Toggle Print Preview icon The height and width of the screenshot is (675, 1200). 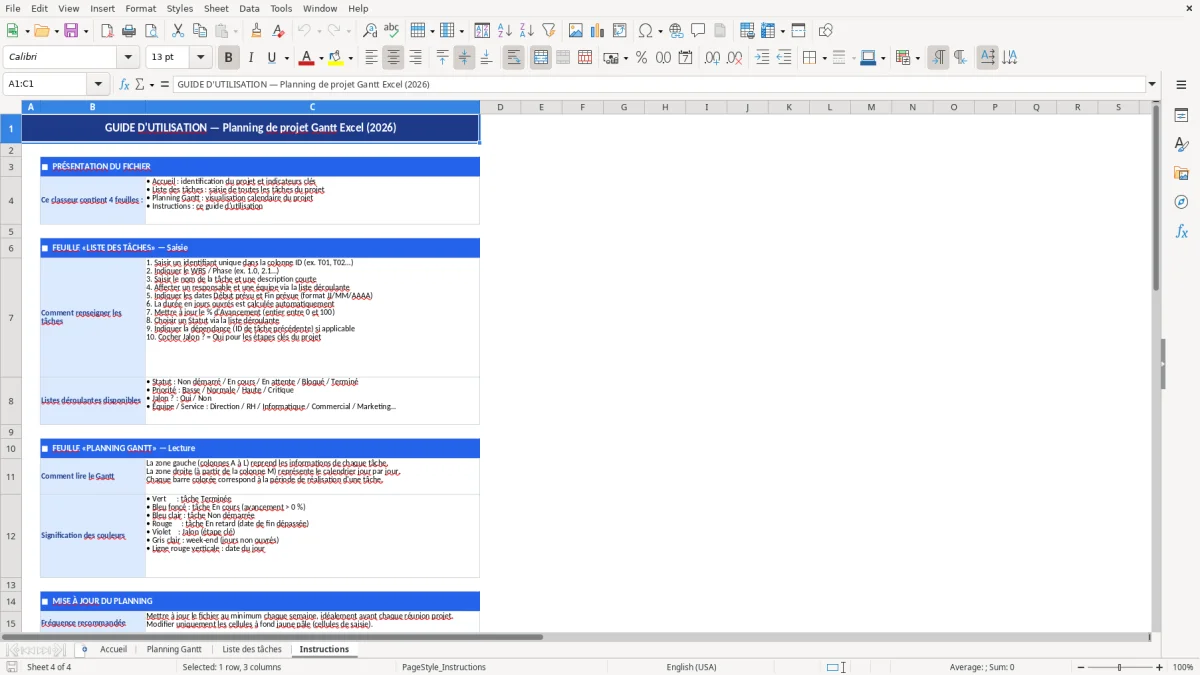click(x=151, y=31)
